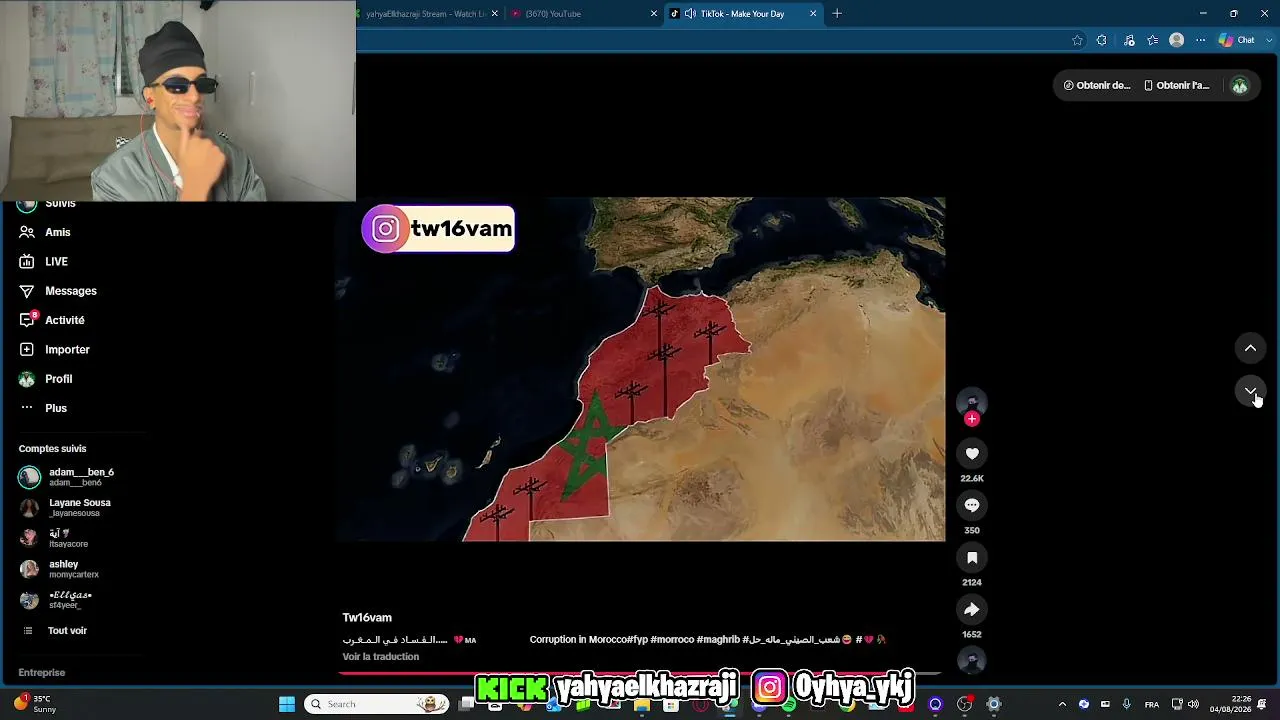Close the TikTok tab
The height and width of the screenshot is (720, 1280).
tap(813, 14)
